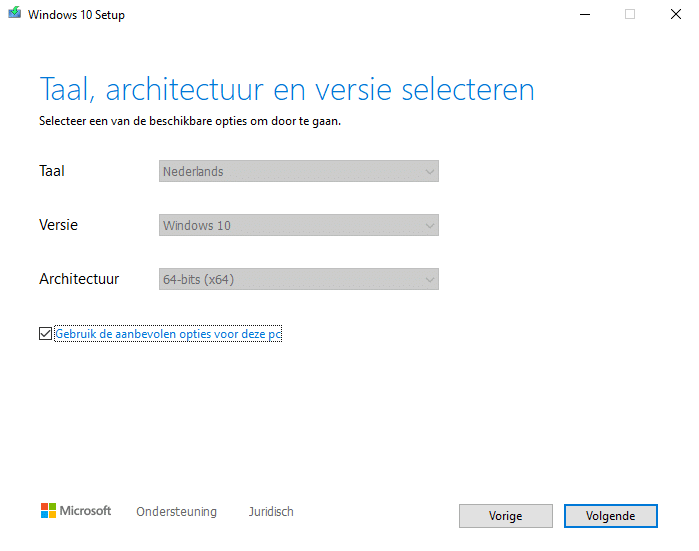The image size is (699, 551).
Task: Open the Taal dropdown showing Nederlands
Action: pos(299,171)
